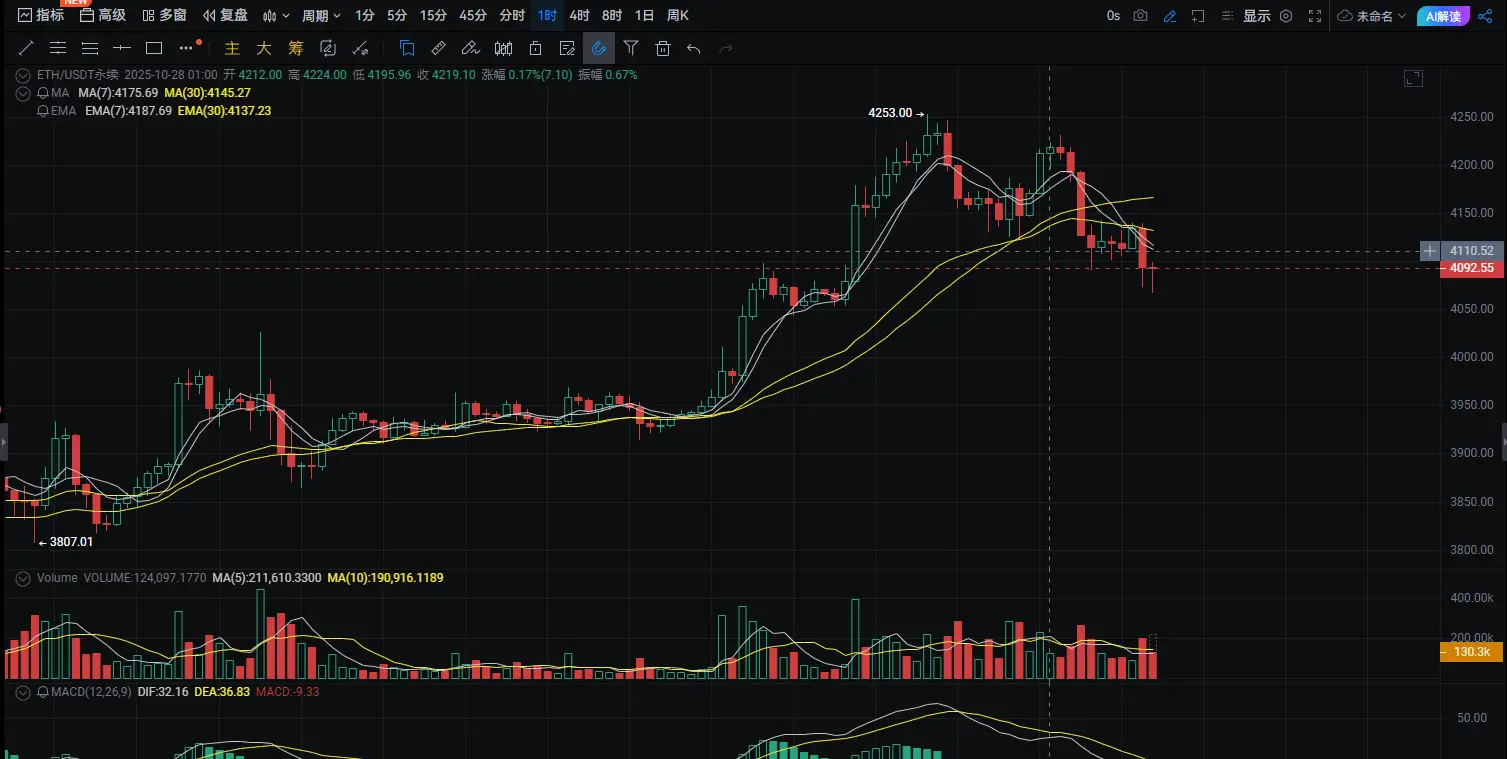Open the 高级 advanced chart mode

(103, 15)
